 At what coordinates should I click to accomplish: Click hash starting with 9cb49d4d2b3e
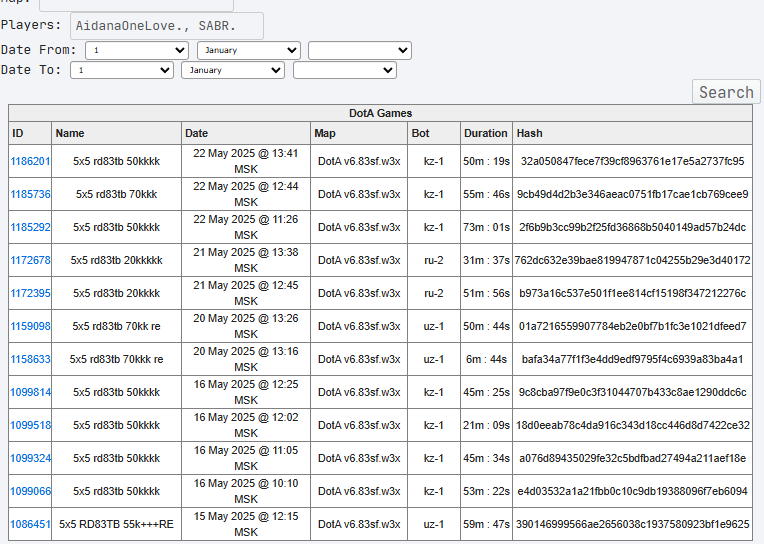[x=632, y=194]
